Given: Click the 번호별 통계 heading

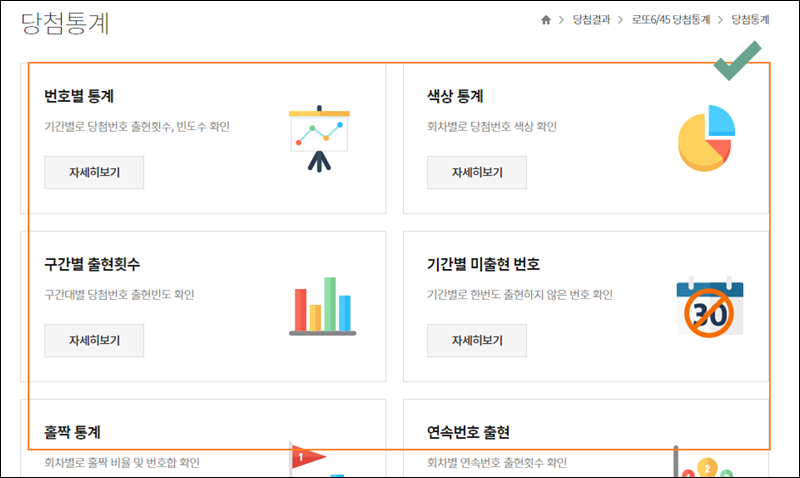Looking at the screenshot, I should pyautogui.click(x=79, y=96).
